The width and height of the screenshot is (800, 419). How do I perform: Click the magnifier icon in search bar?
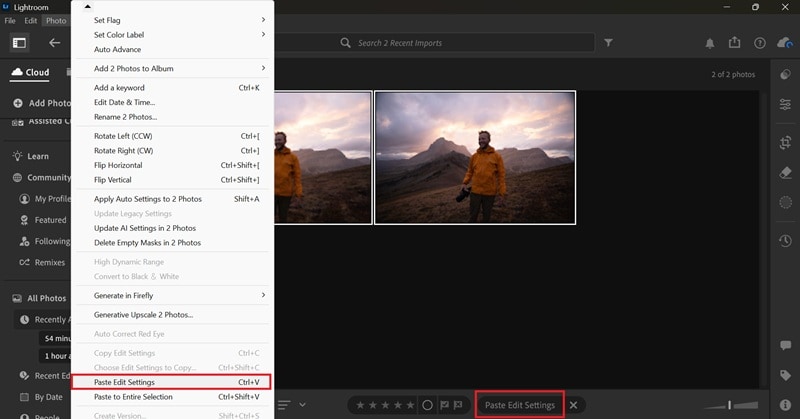tap(345, 43)
